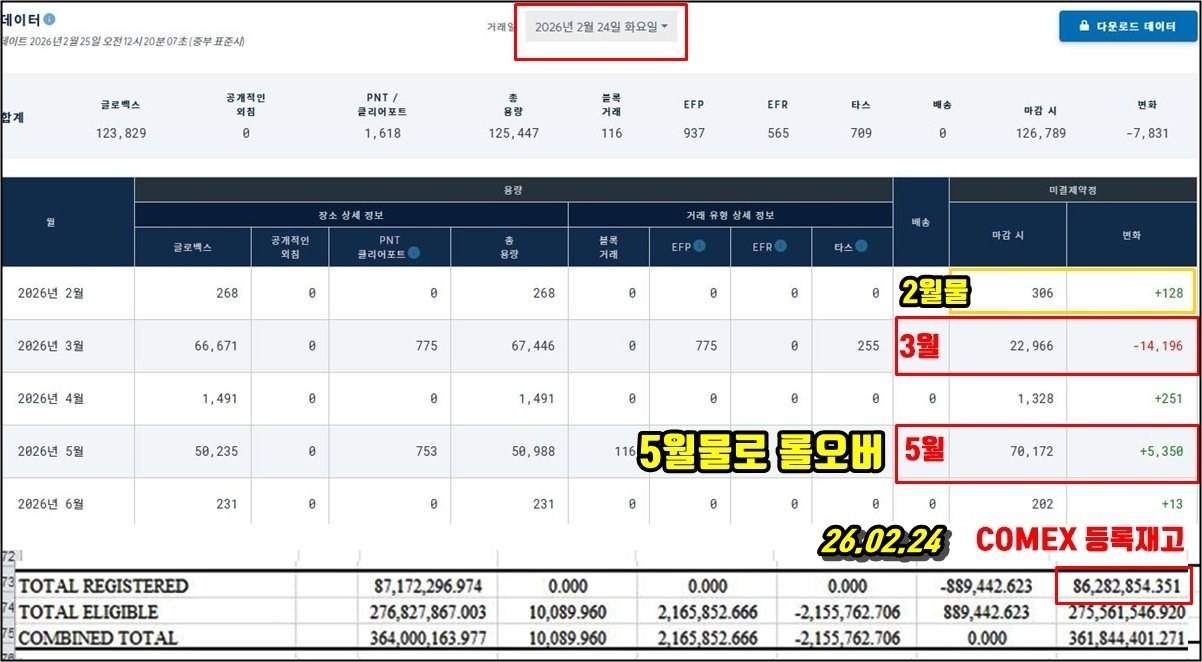Click the EFP column header info icon
Screen dimensions: 1202x662
point(699,245)
